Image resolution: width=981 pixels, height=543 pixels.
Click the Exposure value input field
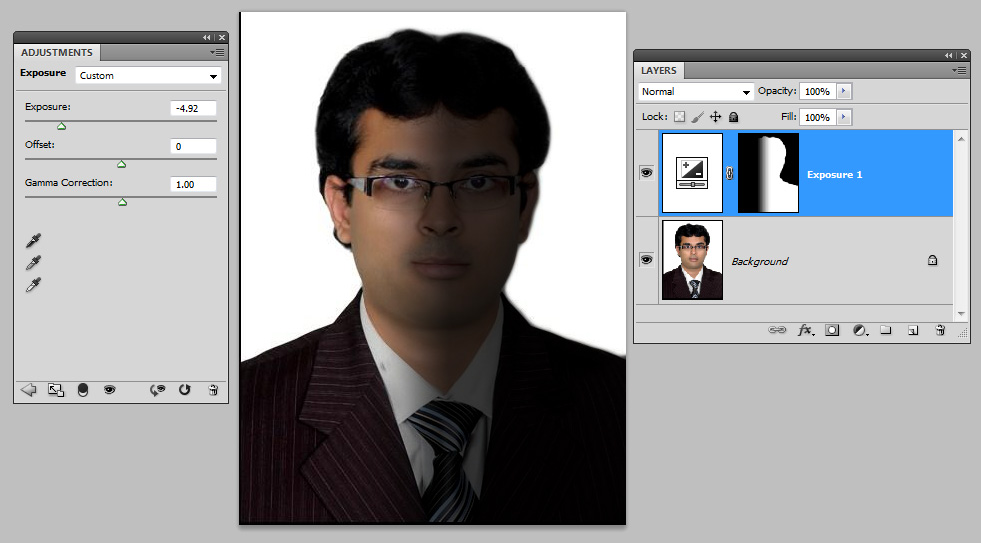(x=193, y=109)
